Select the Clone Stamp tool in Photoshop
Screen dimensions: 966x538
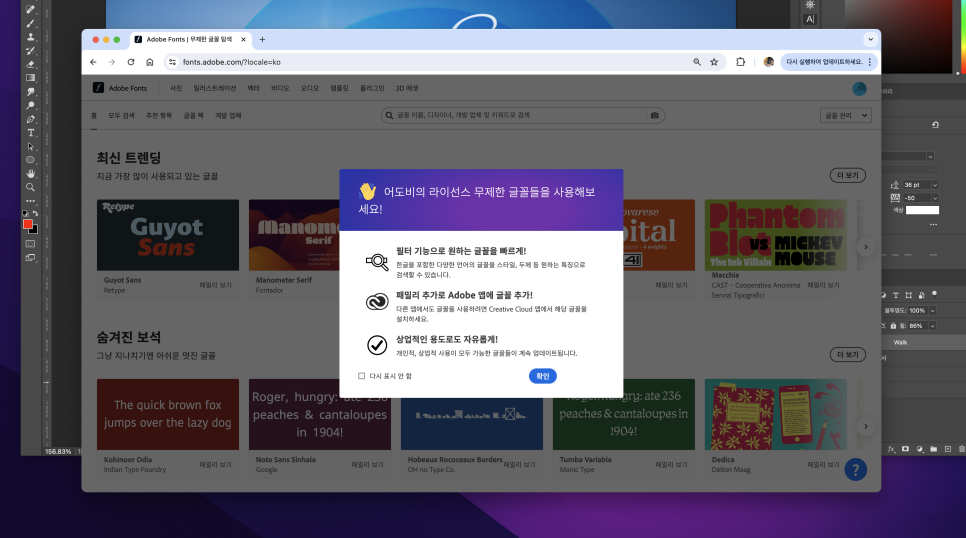30,37
